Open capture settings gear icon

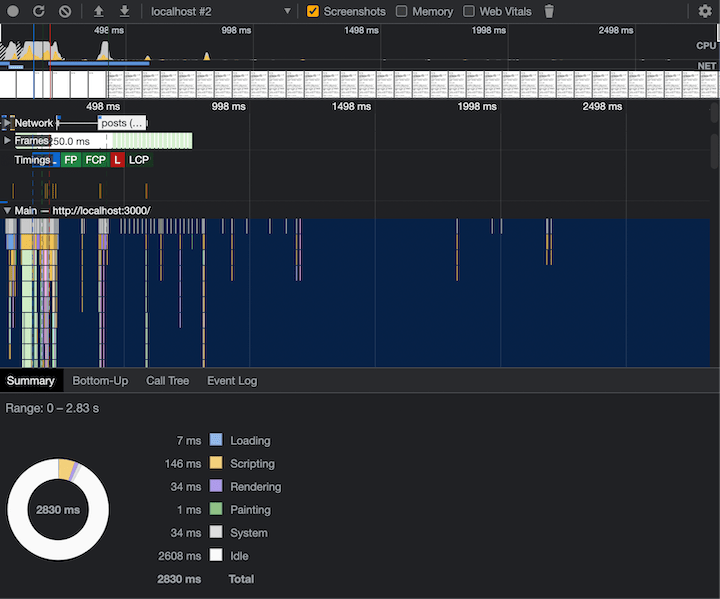point(705,11)
